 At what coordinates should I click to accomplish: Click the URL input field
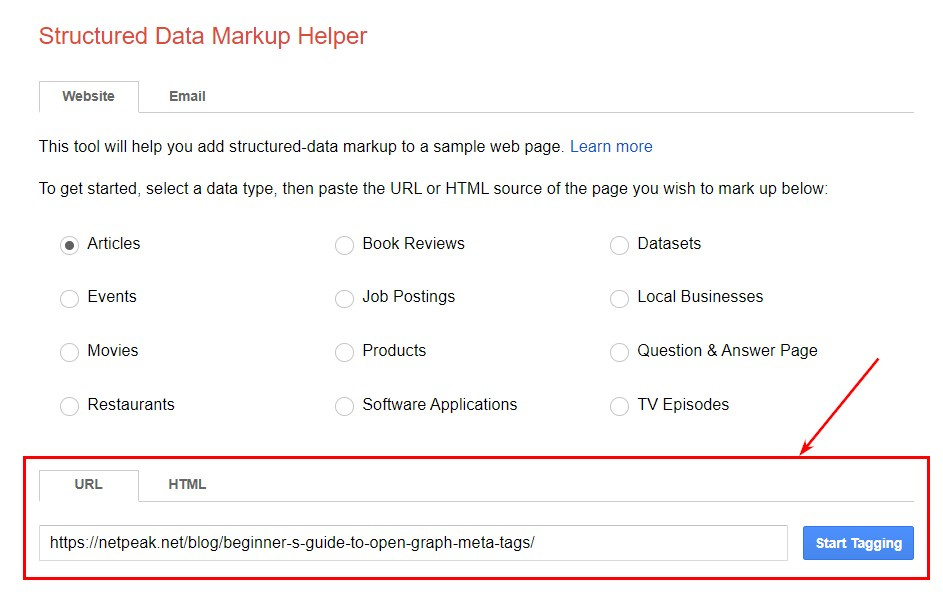pos(413,543)
